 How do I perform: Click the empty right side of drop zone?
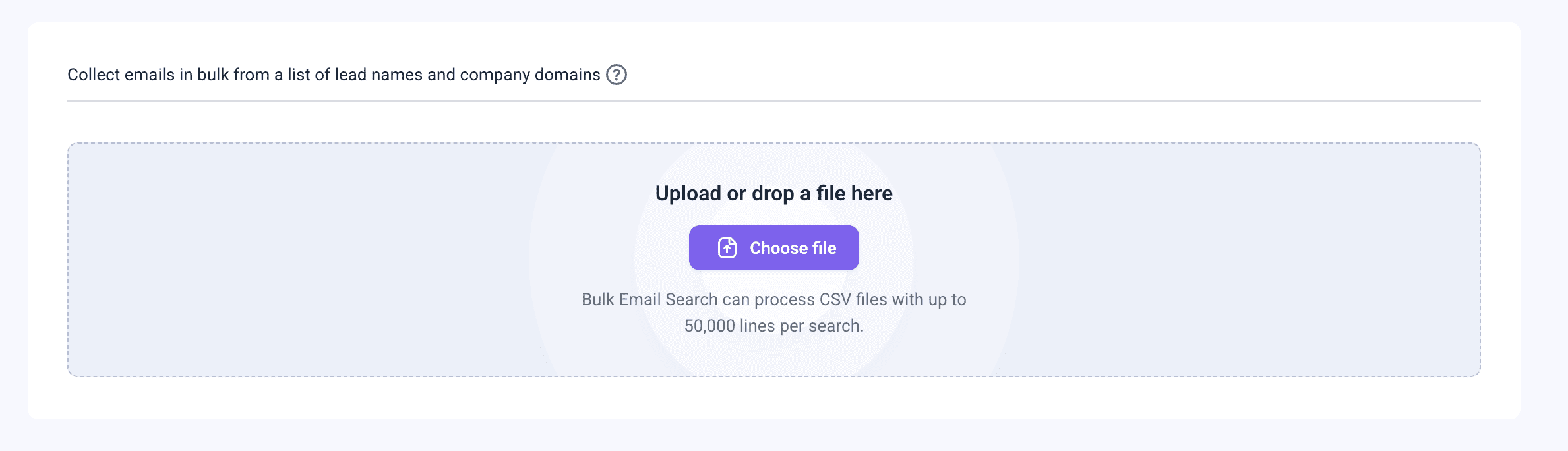tap(1253, 259)
